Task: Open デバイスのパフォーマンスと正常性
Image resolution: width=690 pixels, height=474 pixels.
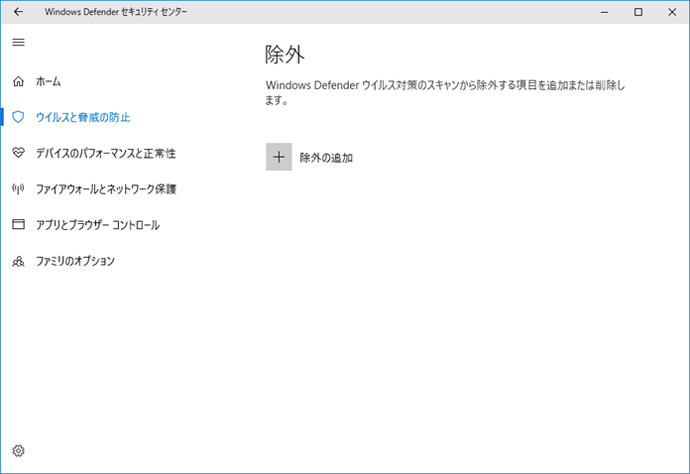Action: (x=106, y=153)
